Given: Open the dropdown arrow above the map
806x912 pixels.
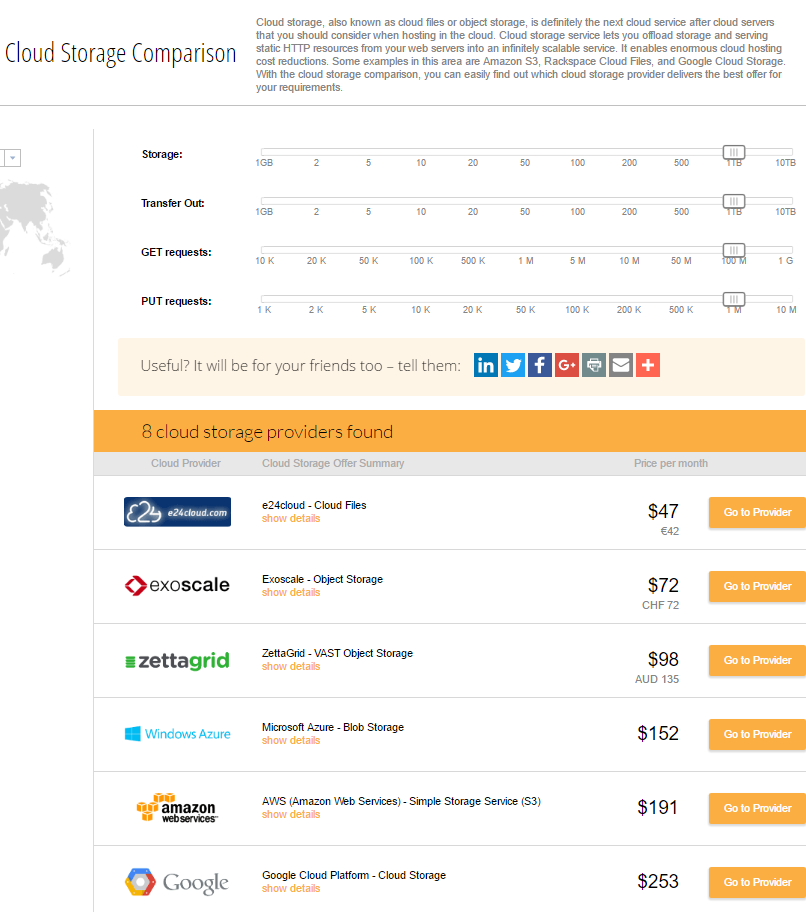Looking at the screenshot, I should 12,158.
